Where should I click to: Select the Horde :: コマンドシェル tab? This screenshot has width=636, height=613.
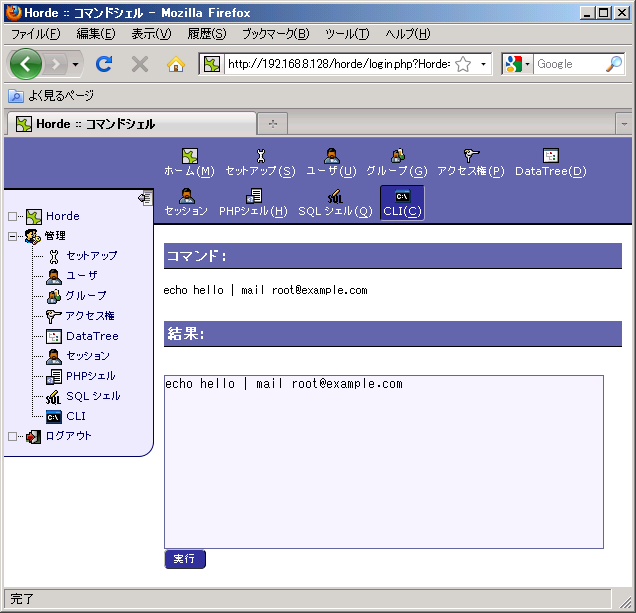pos(132,124)
